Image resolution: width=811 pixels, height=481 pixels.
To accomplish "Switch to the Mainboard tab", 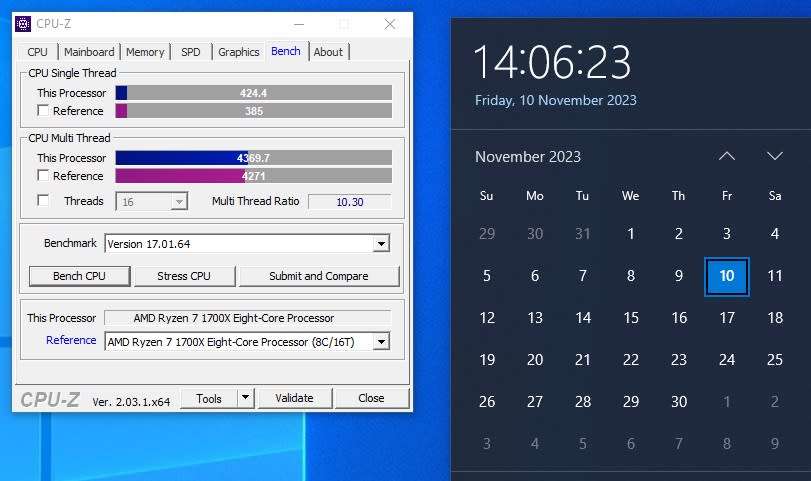I will click(89, 52).
